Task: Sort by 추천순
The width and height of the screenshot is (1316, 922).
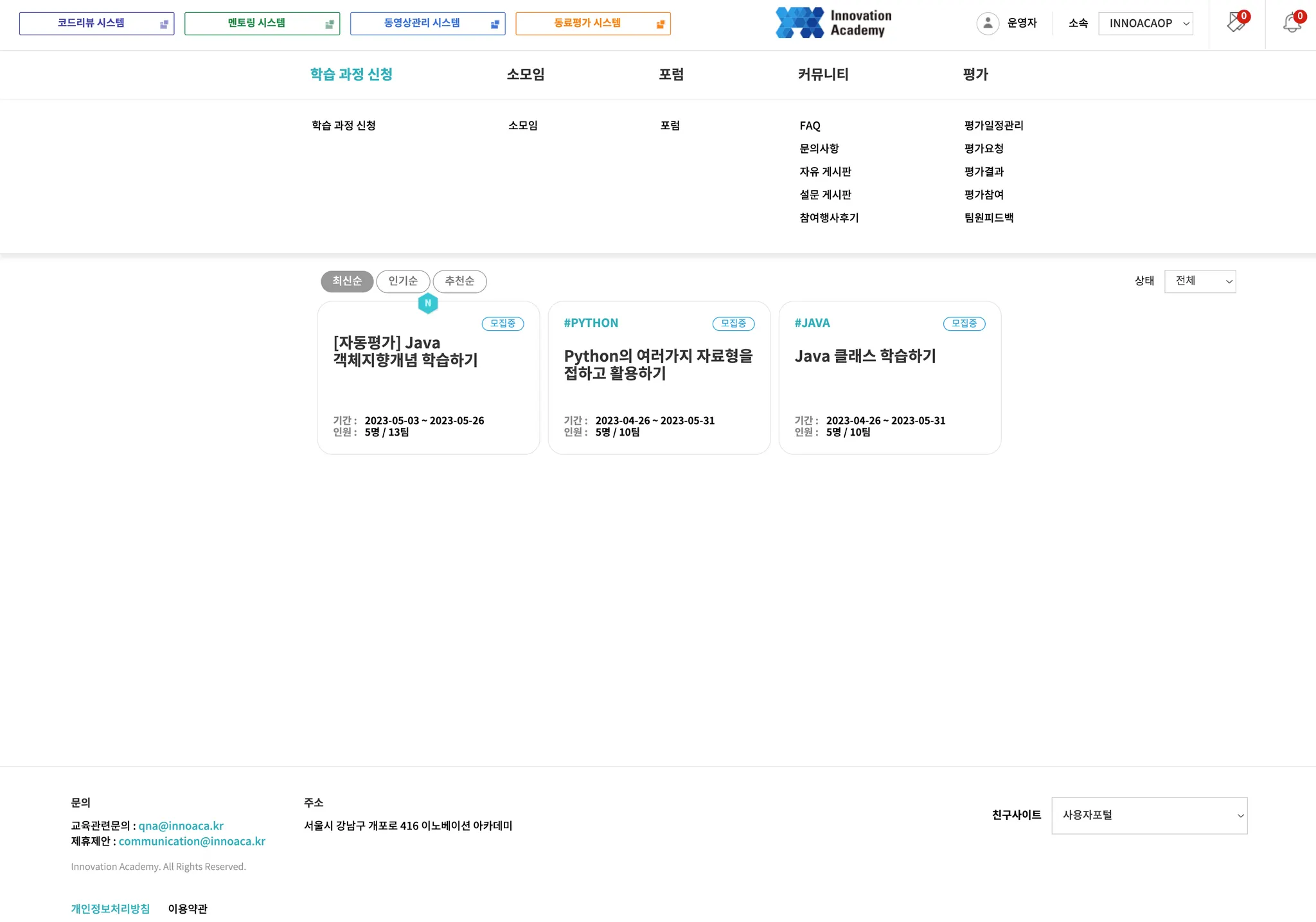Action: coord(459,281)
